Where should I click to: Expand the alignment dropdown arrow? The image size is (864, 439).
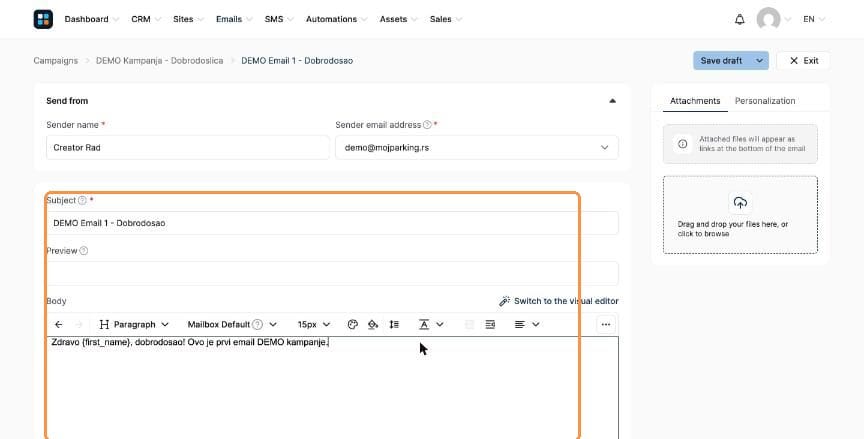tap(536, 324)
